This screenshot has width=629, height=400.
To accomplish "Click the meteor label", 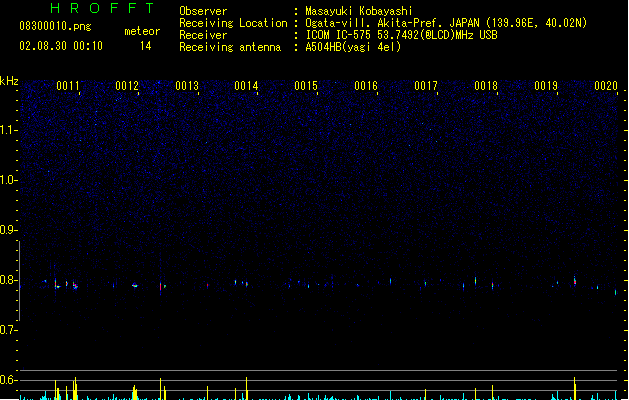I will 142,31.
